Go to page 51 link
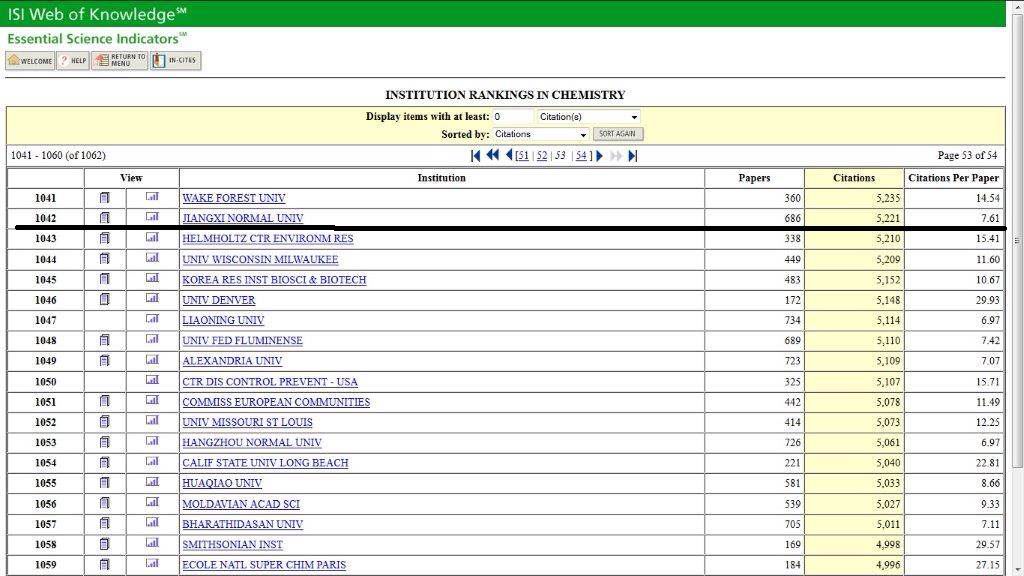This screenshot has height=576, width=1024. click(x=523, y=156)
